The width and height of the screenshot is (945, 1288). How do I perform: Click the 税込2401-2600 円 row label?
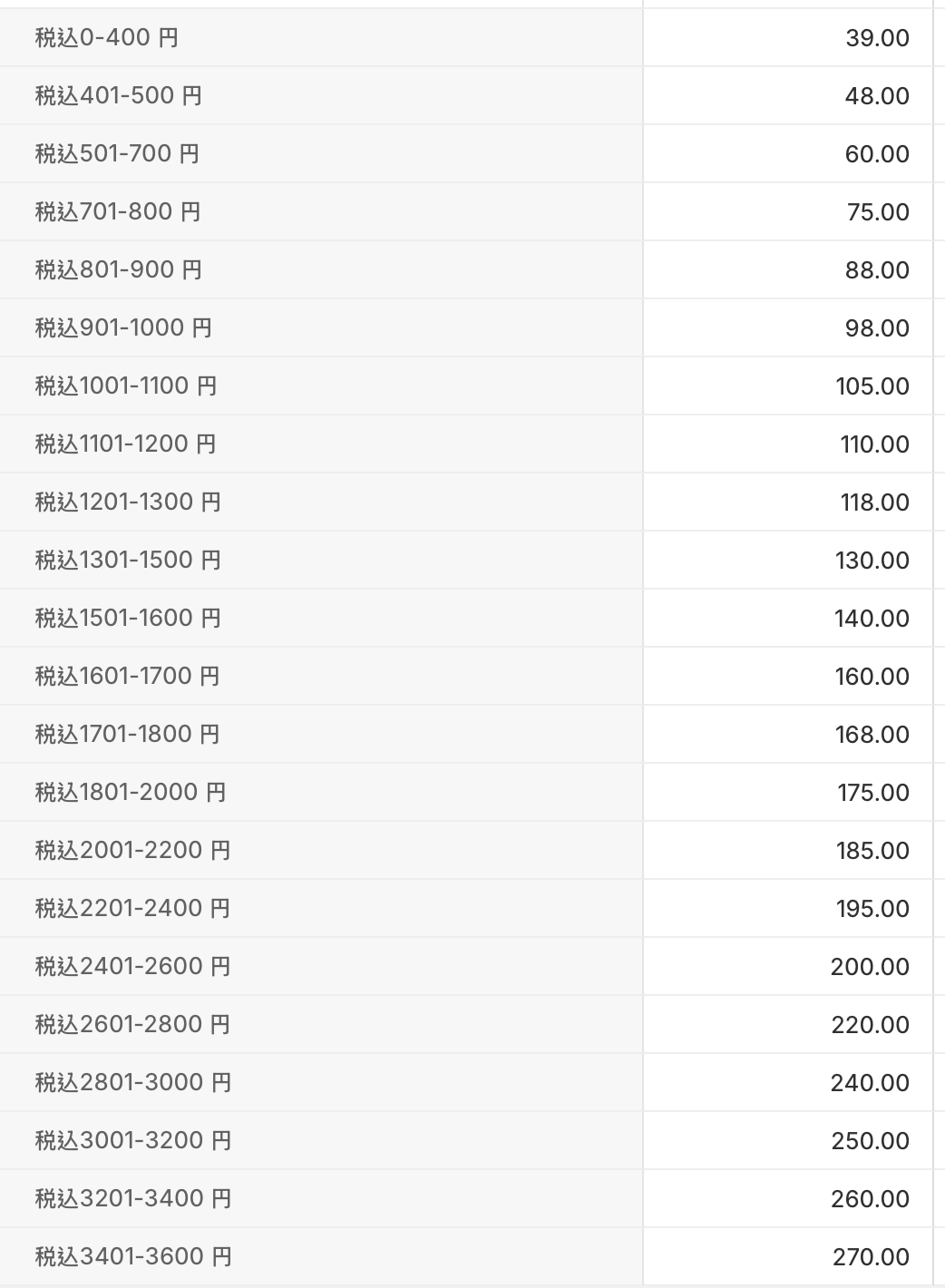point(133,967)
